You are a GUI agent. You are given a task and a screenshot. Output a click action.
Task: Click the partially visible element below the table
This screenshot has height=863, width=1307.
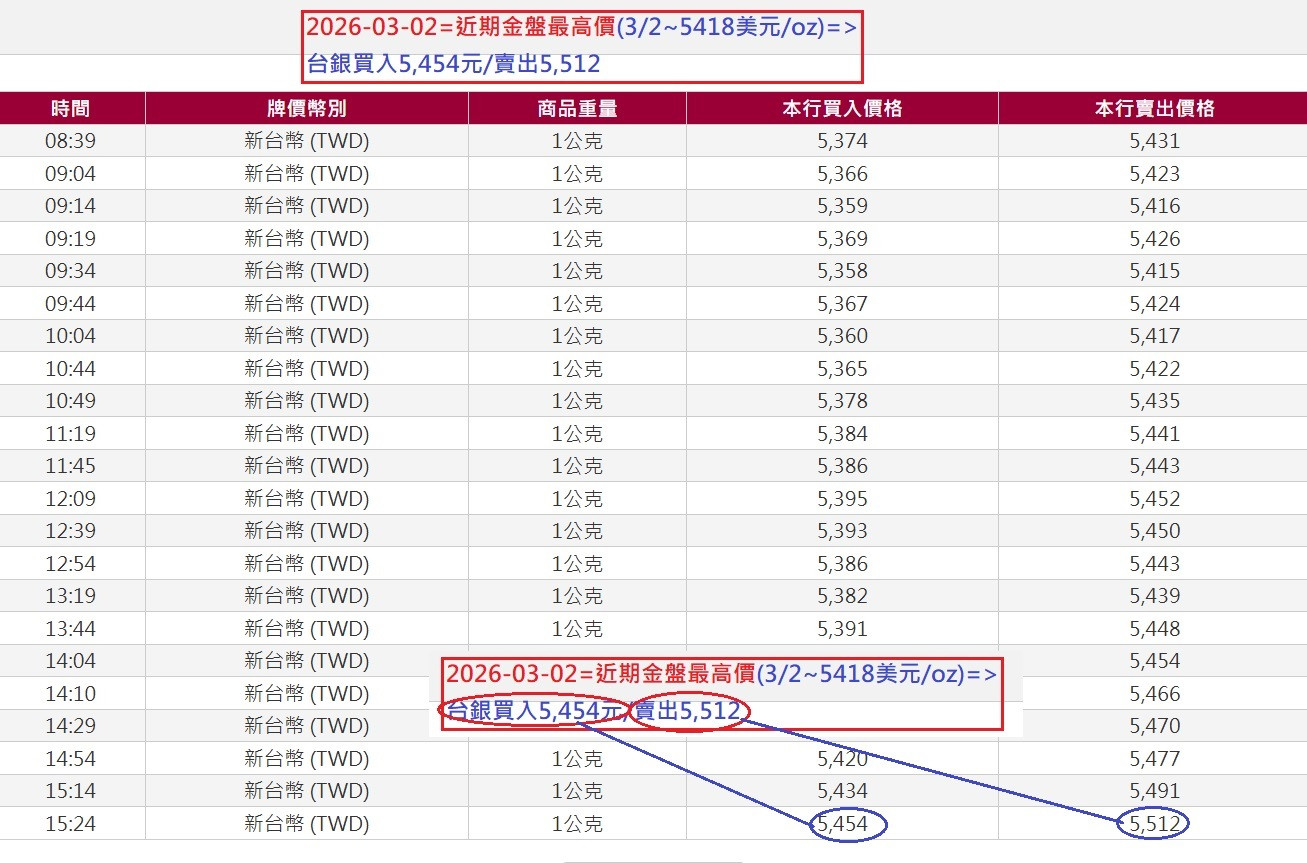coord(653,858)
